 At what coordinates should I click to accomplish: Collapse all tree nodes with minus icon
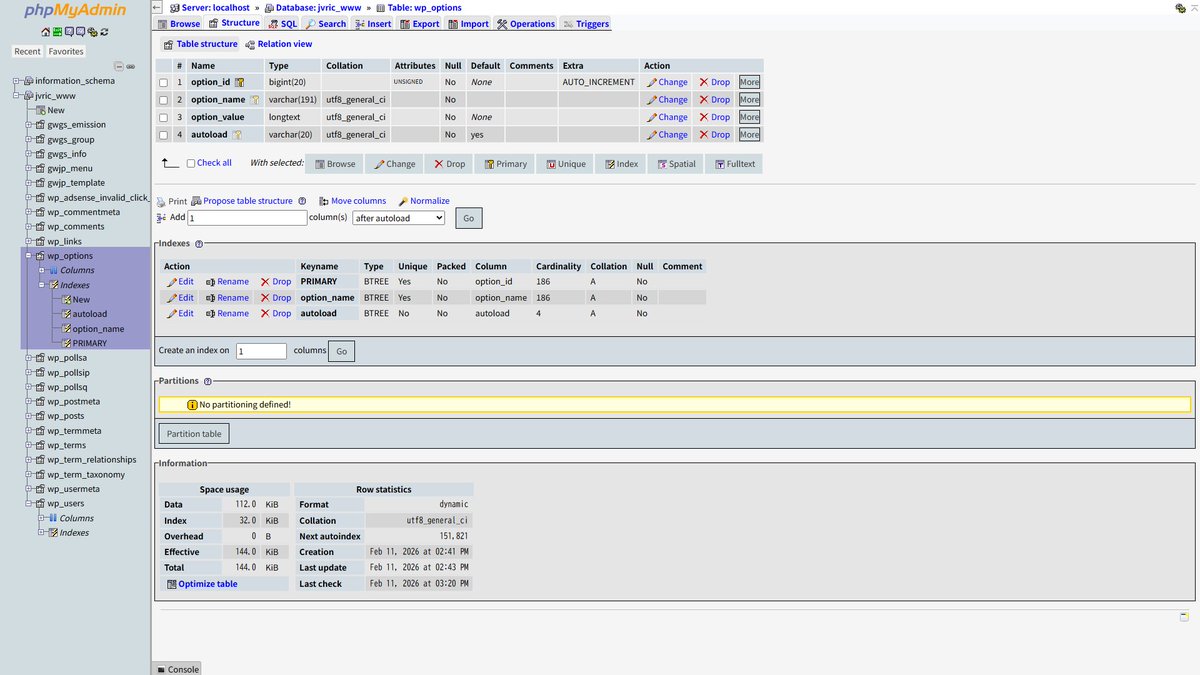click(119, 66)
